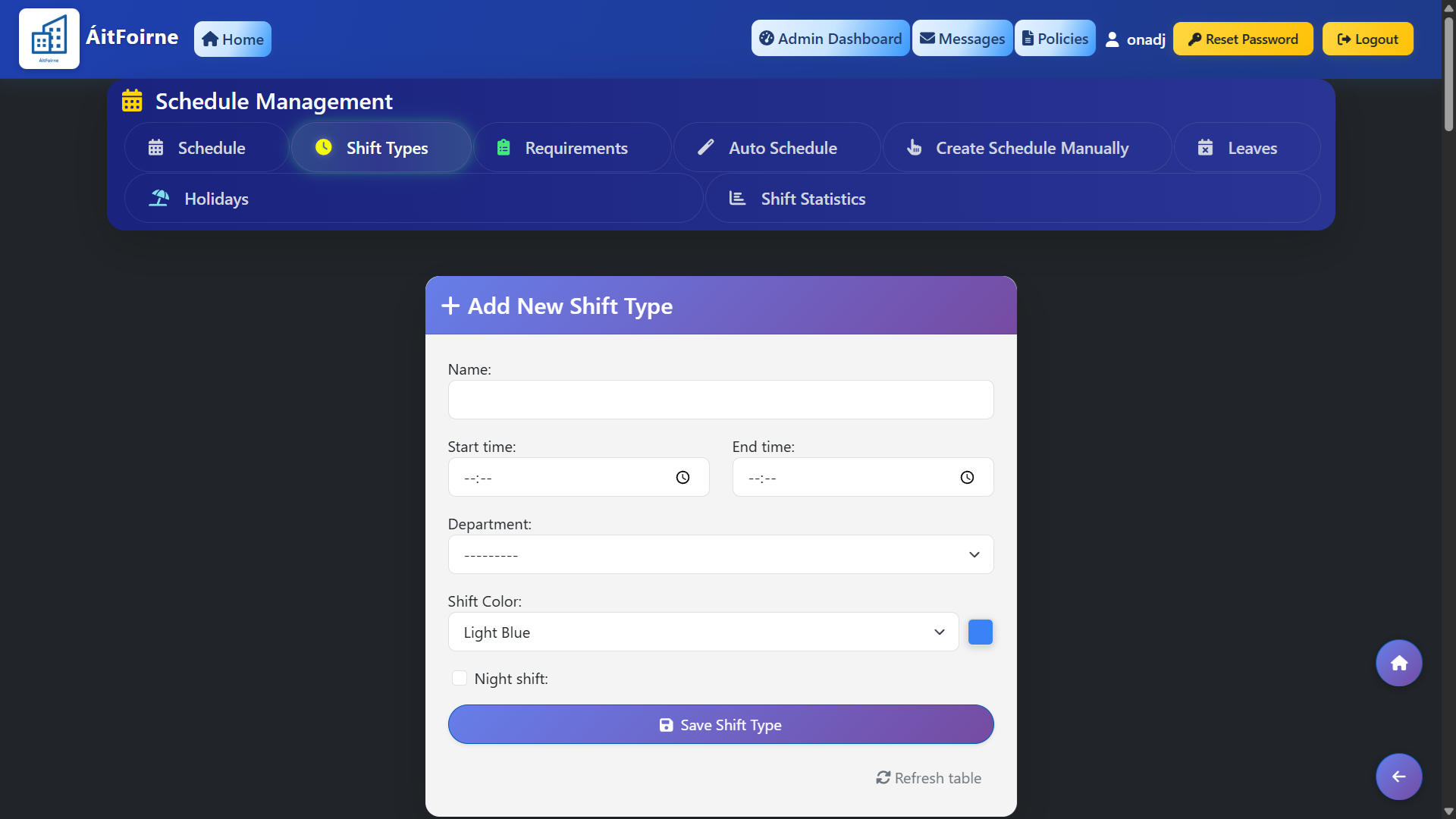The width and height of the screenshot is (1456, 819).
Task: Switch to the Requirements tab
Action: 575,147
